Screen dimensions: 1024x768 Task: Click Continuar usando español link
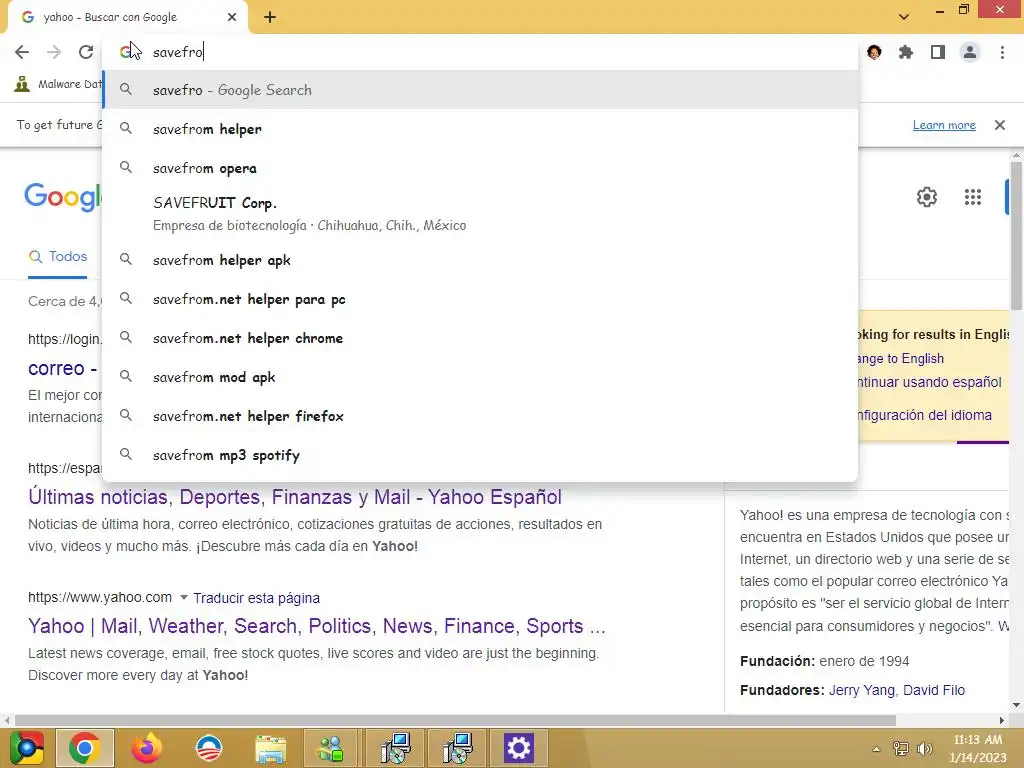(929, 382)
